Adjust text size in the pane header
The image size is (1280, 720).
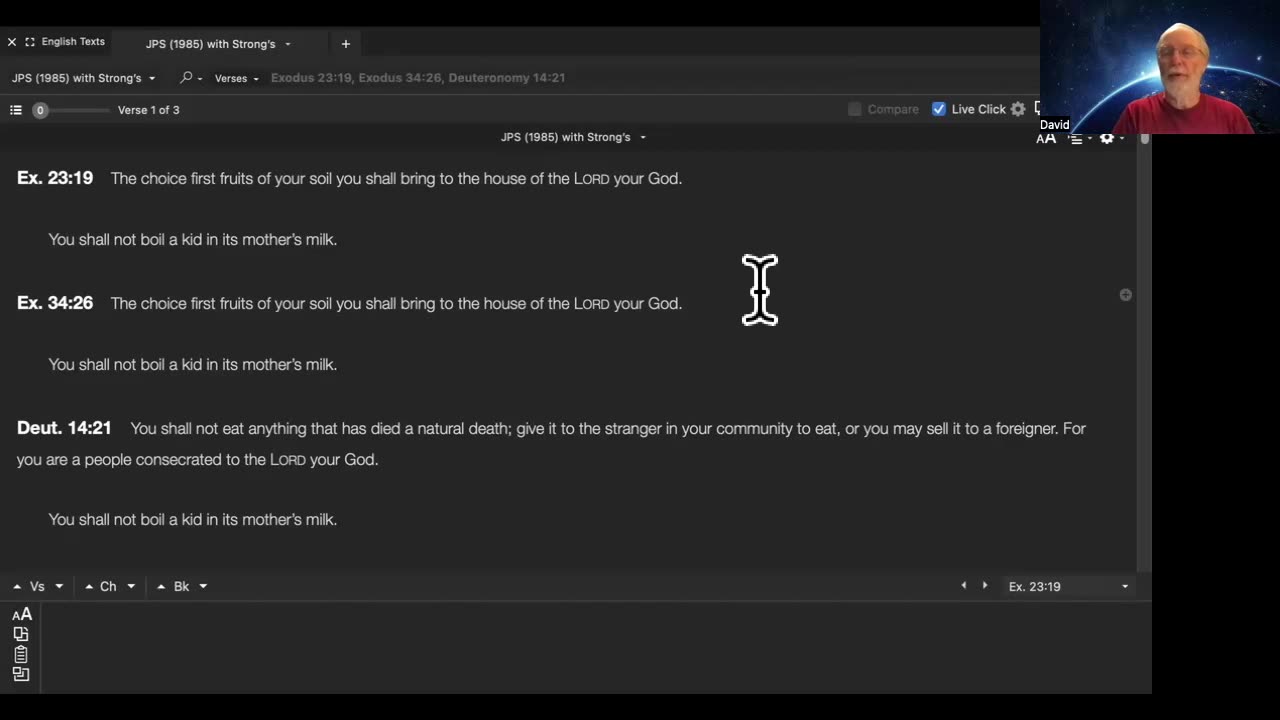pos(1046,139)
